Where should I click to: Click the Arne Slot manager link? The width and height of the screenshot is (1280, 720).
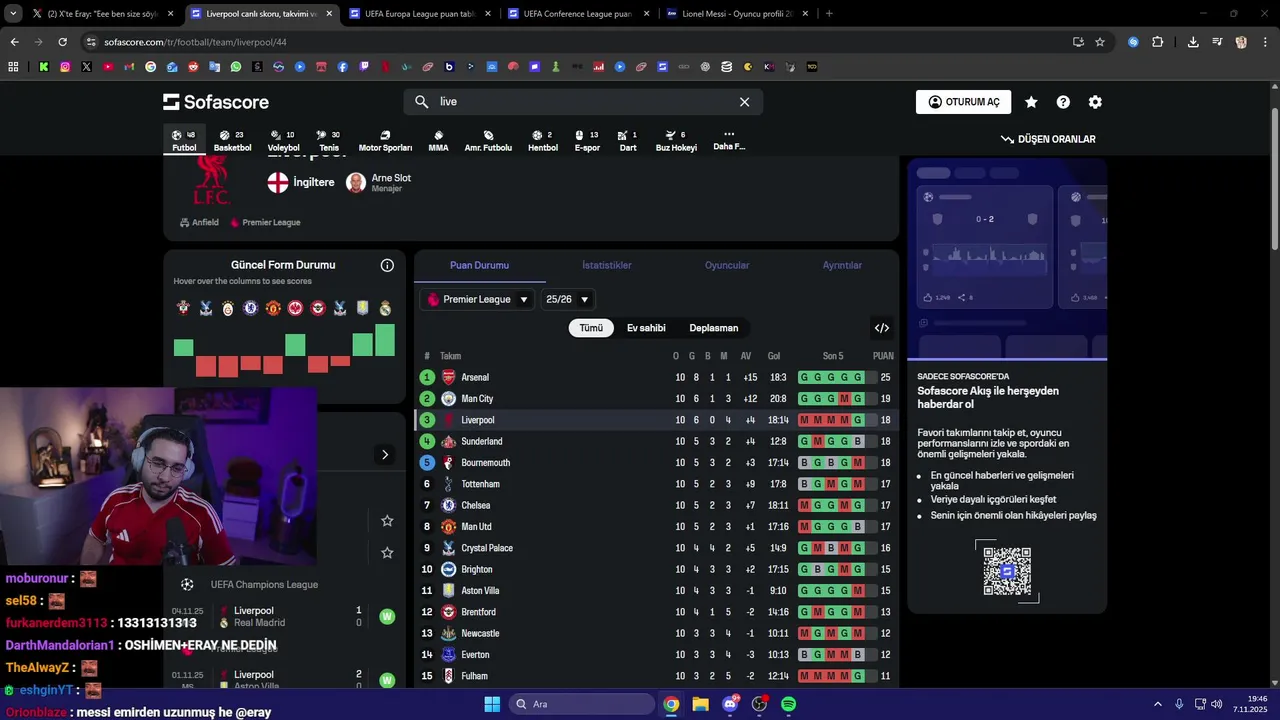point(378,182)
